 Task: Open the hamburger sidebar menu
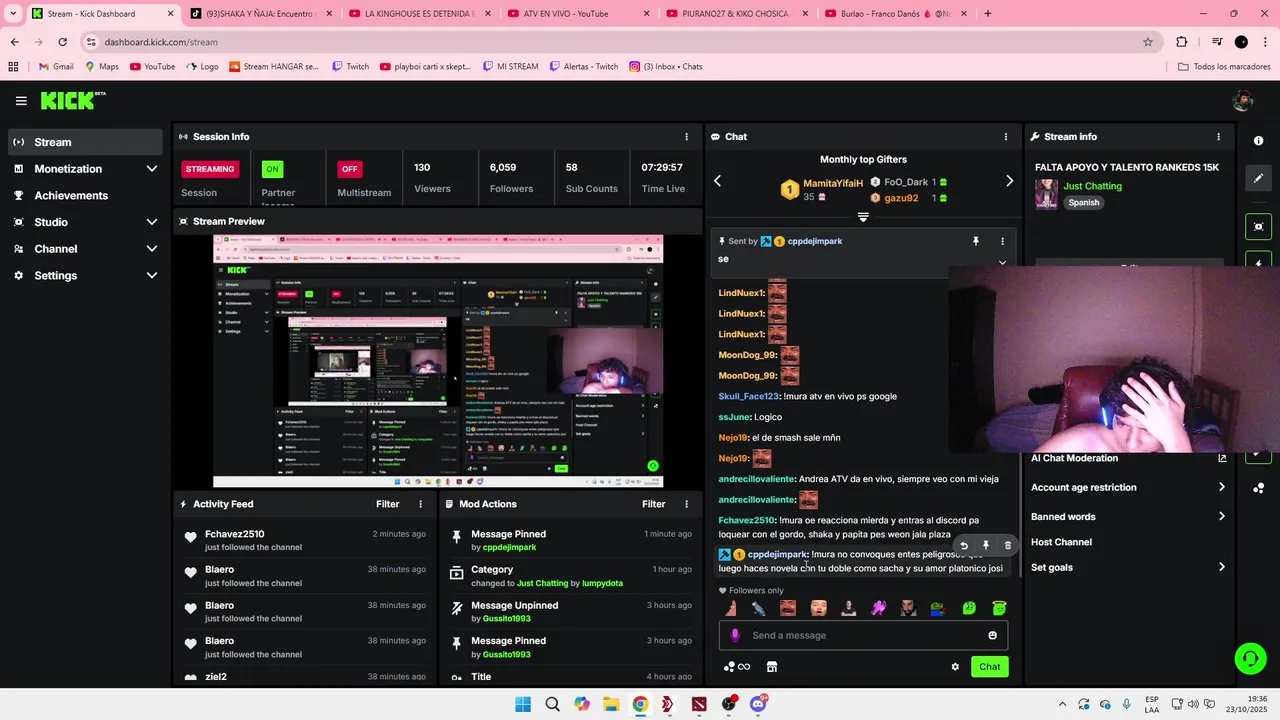pos(21,101)
